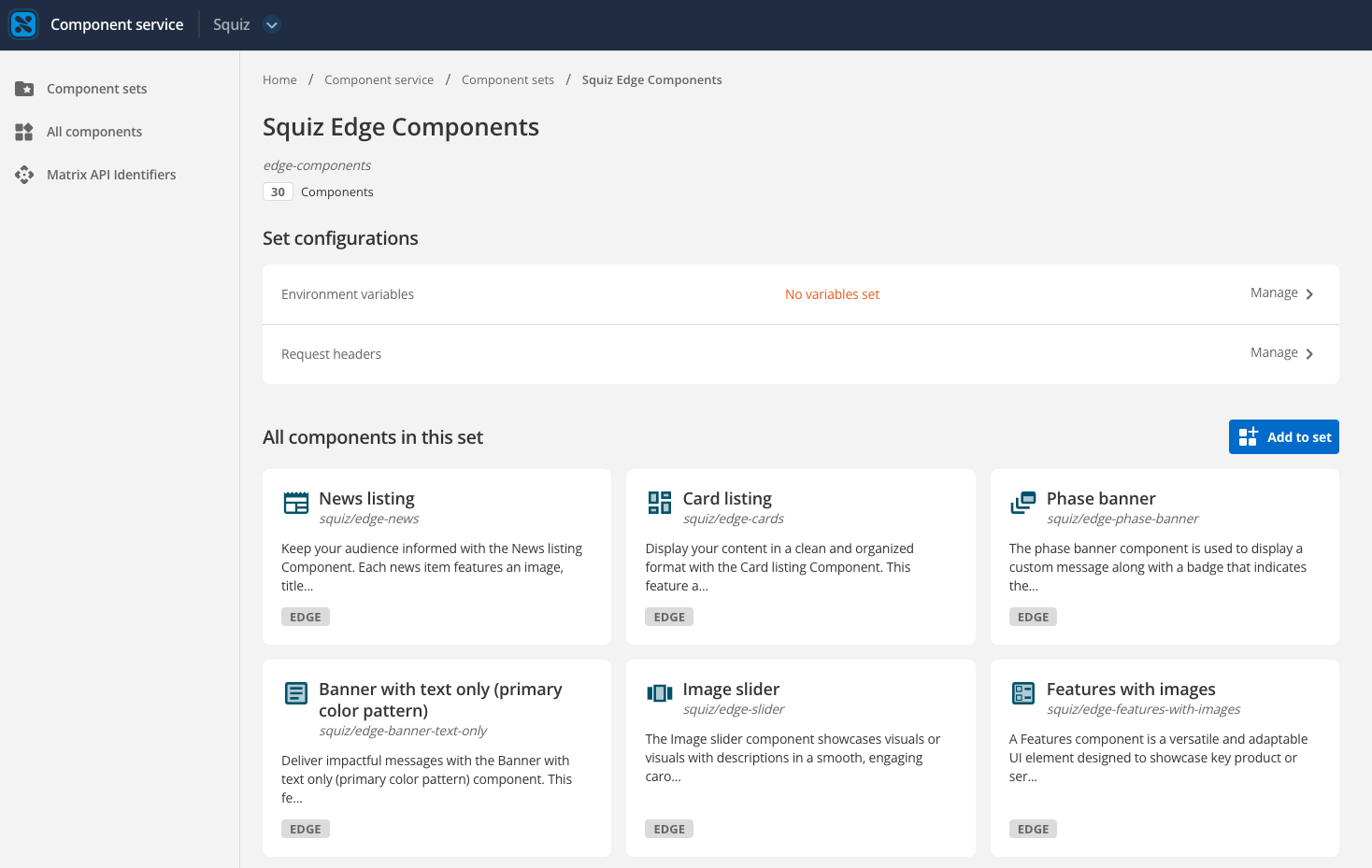Open the Image slider component title
This screenshot has height=868, width=1372.
pos(731,690)
